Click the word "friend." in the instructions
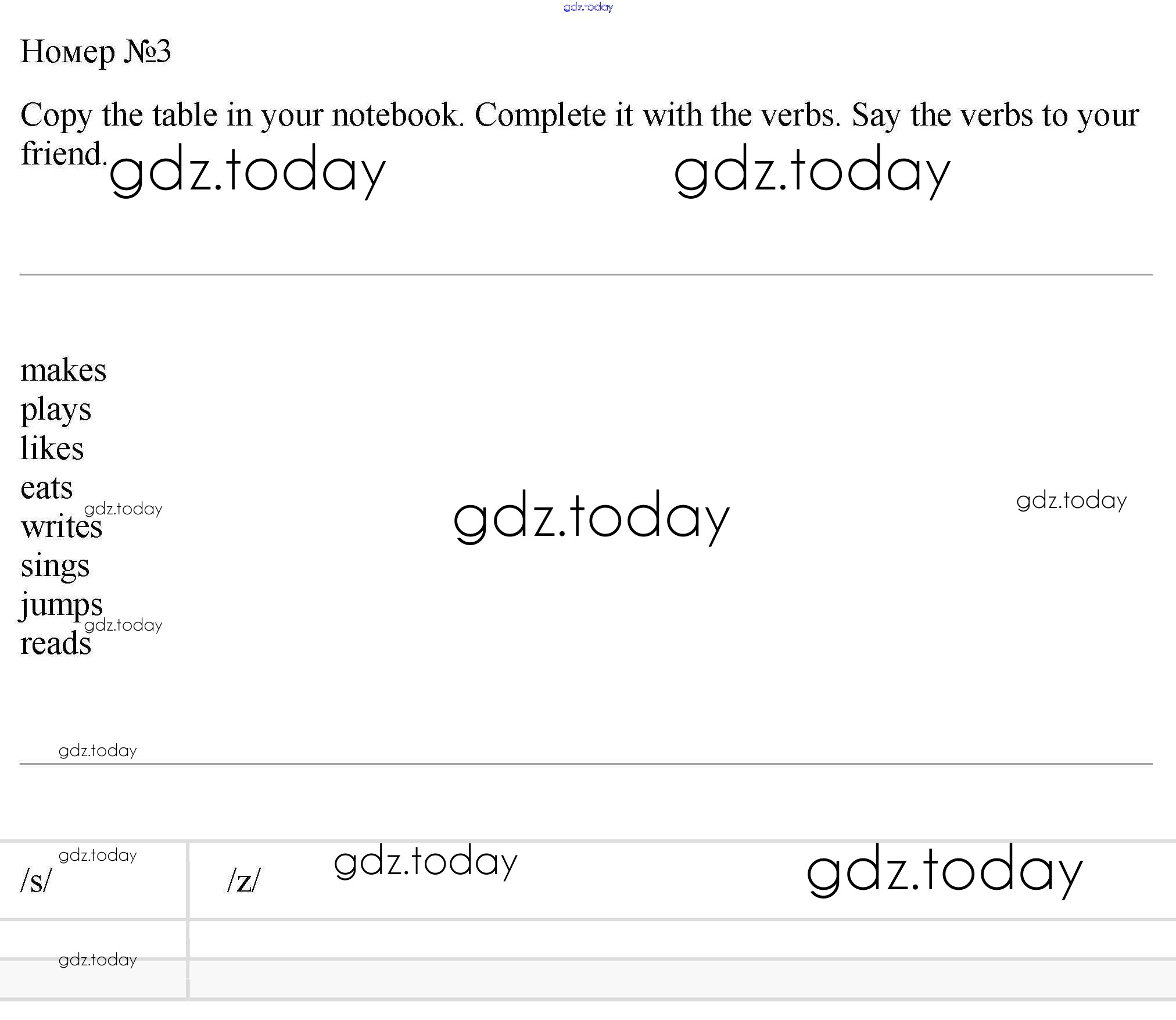This screenshot has height=1020, width=1176. (64, 154)
